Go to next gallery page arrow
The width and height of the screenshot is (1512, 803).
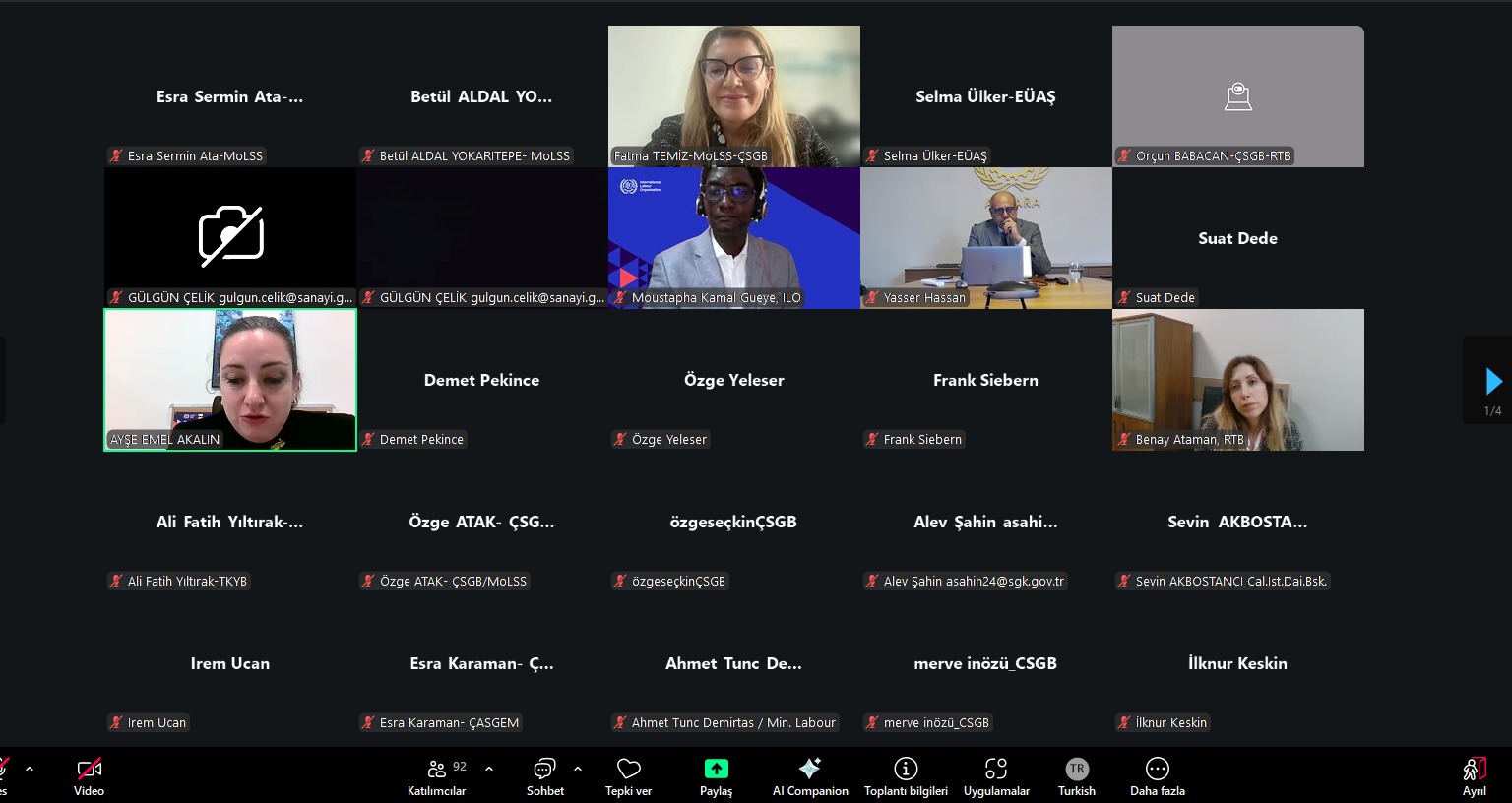[1493, 381]
